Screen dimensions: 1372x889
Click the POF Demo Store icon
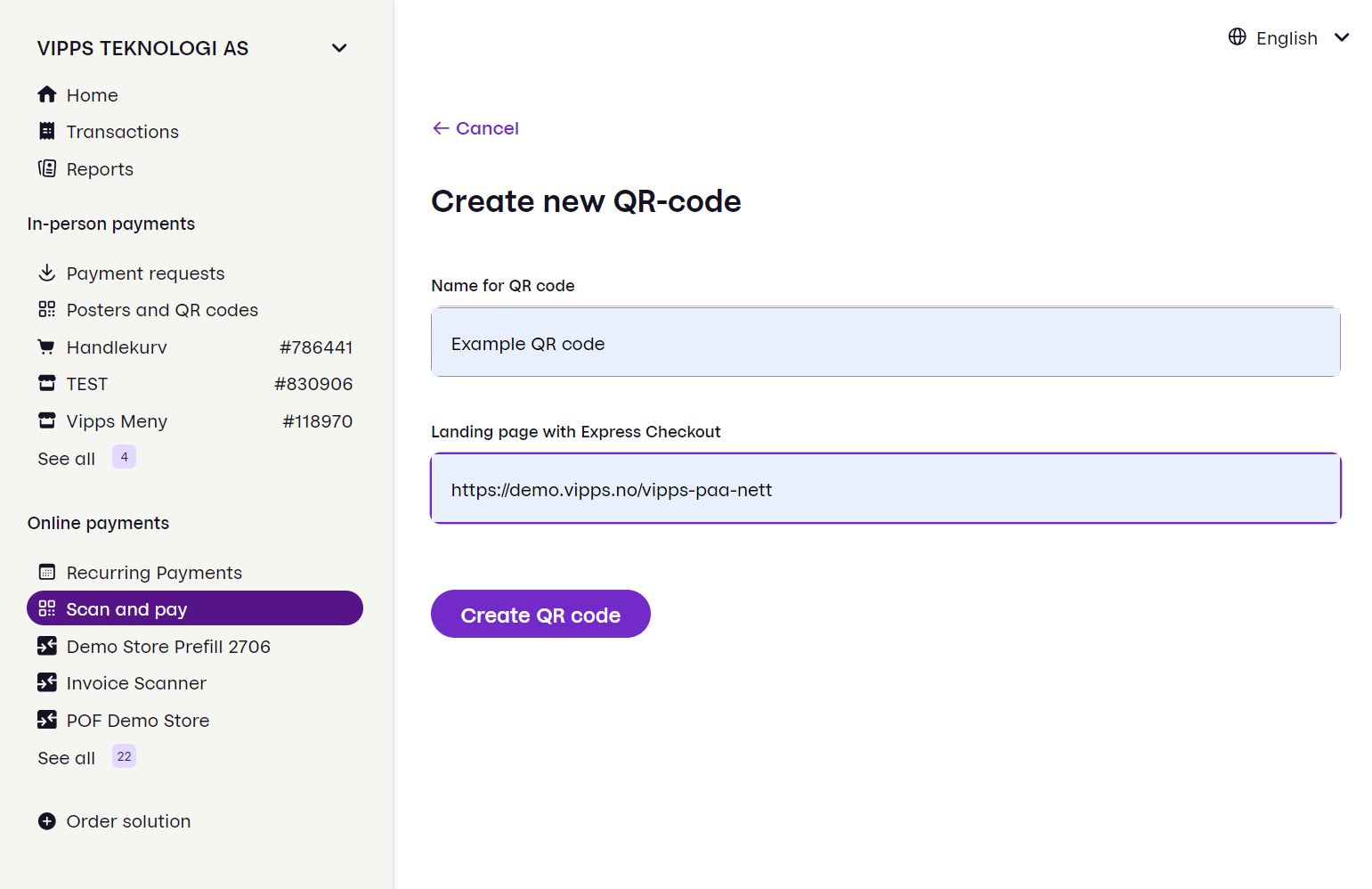(x=47, y=720)
